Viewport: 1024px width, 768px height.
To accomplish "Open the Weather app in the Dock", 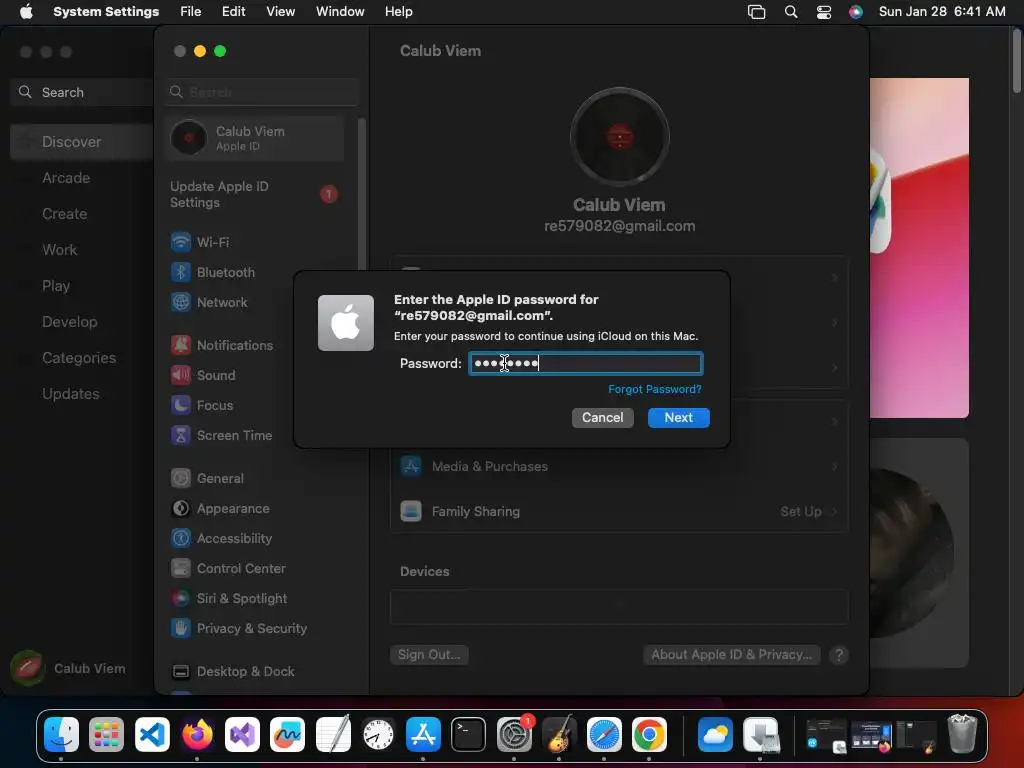I will tap(715, 734).
